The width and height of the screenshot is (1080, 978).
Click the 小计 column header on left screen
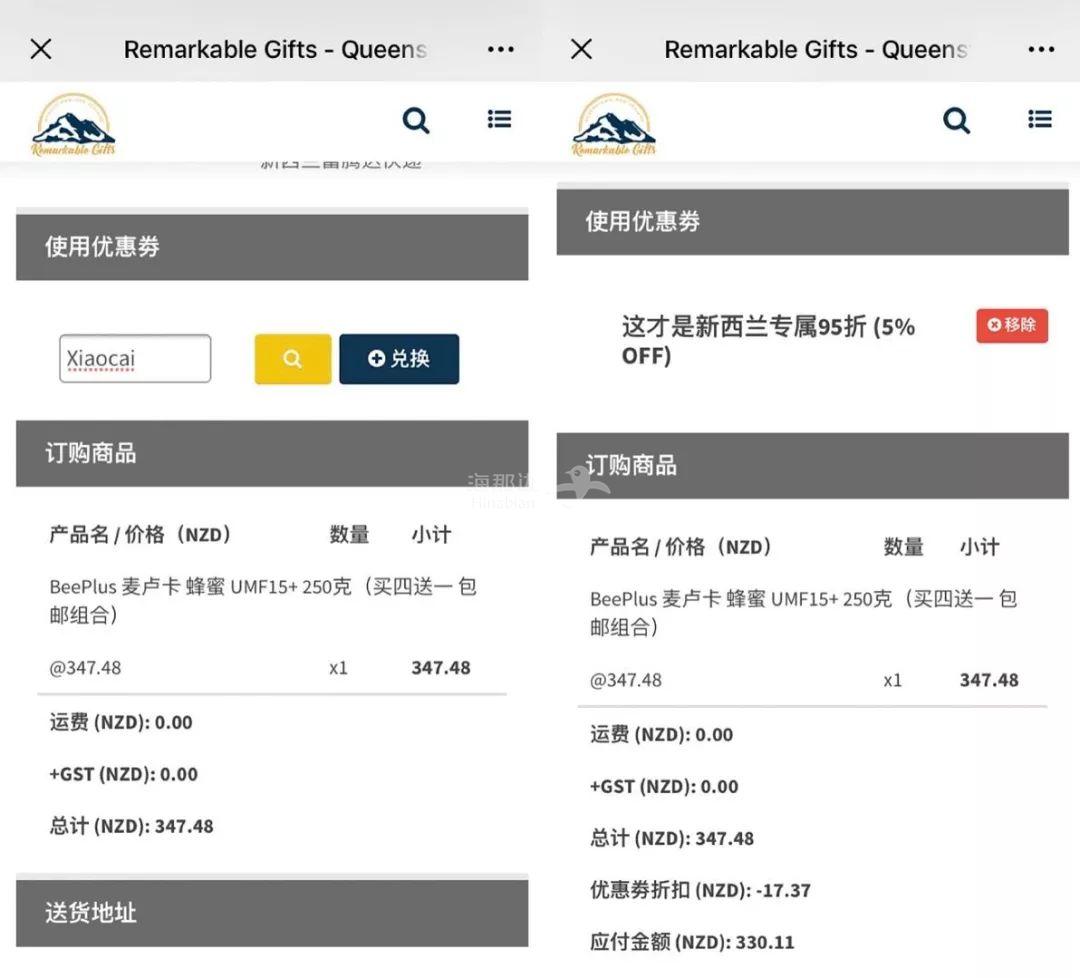(431, 534)
